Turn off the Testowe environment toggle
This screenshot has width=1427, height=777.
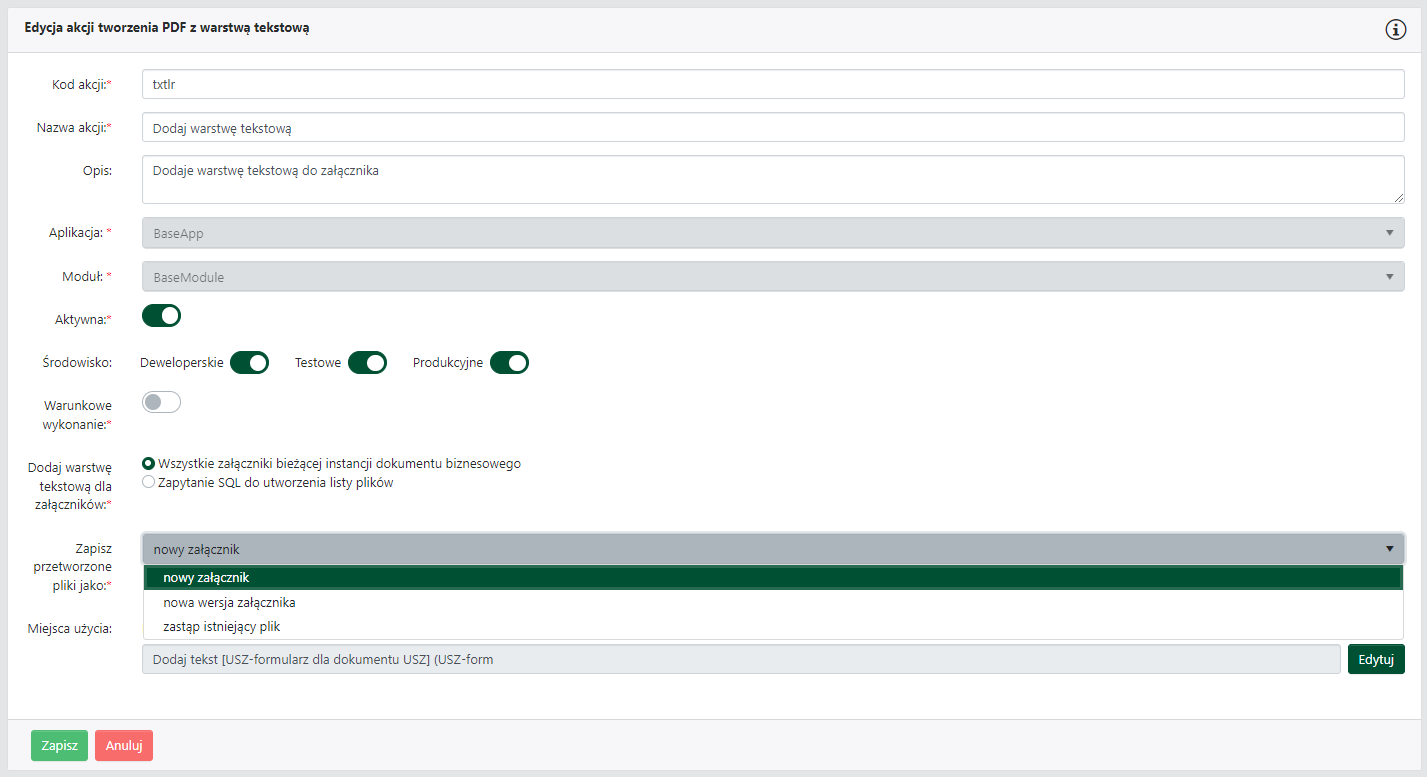(367, 363)
